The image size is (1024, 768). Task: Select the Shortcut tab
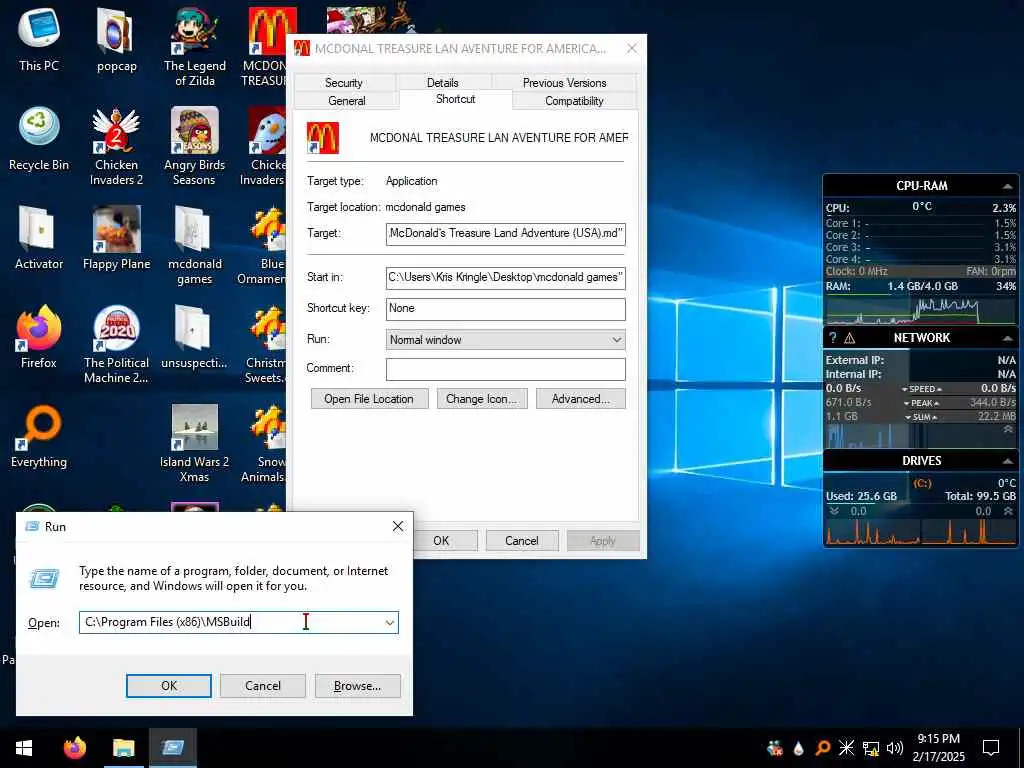tap(456, 99)
